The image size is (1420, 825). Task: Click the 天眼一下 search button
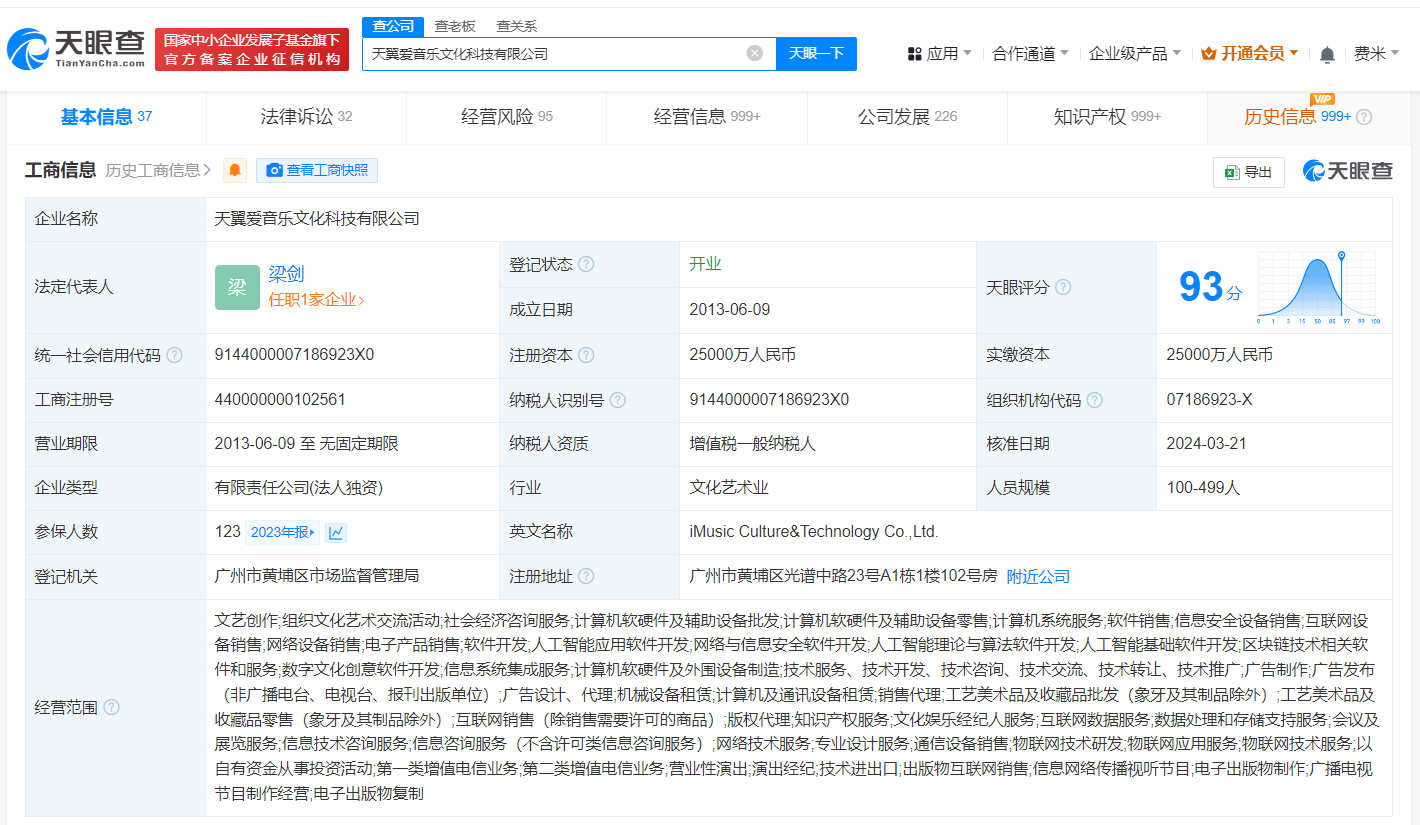click(817, 53)
